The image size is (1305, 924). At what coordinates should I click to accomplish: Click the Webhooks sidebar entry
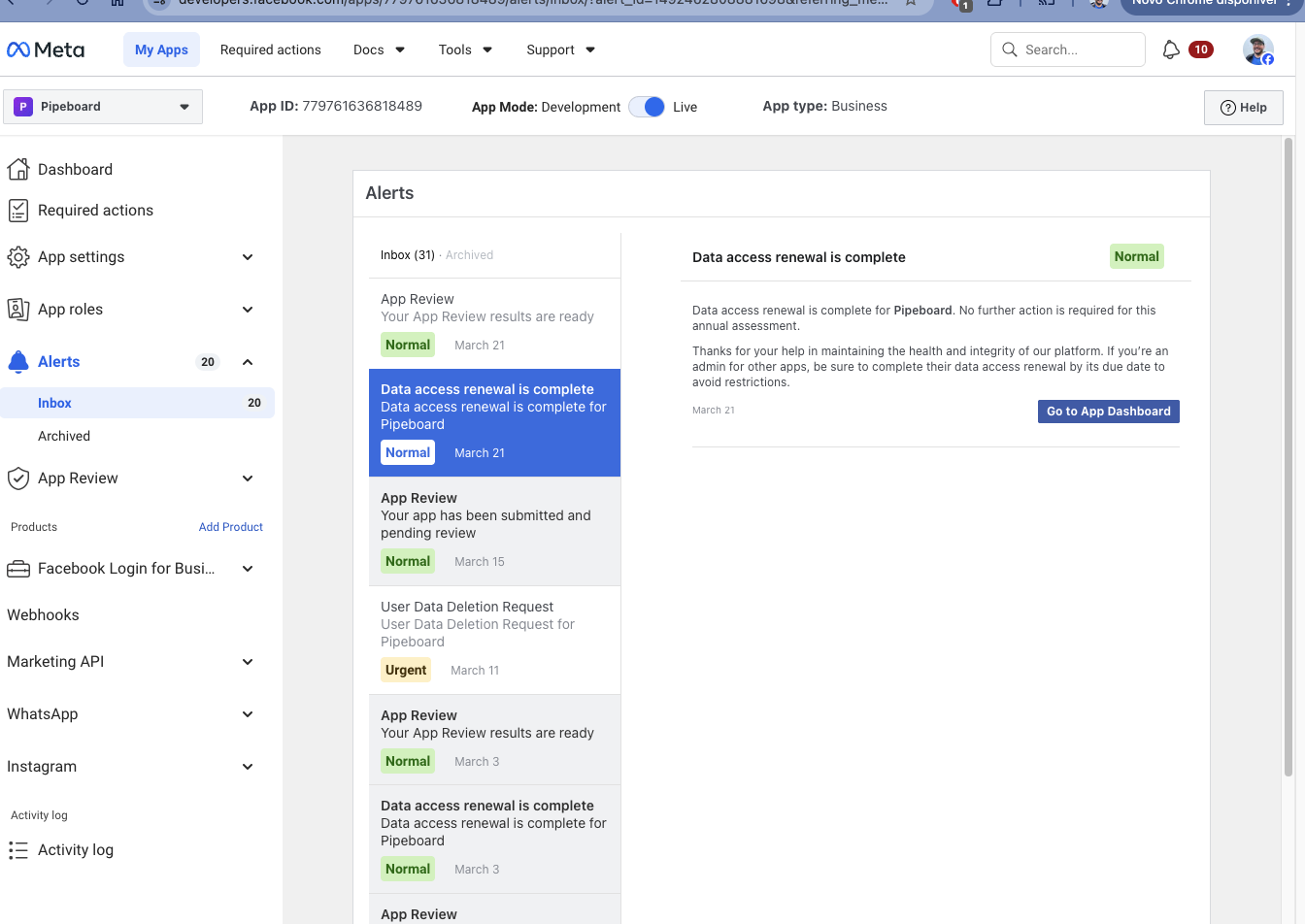point(43,614)
